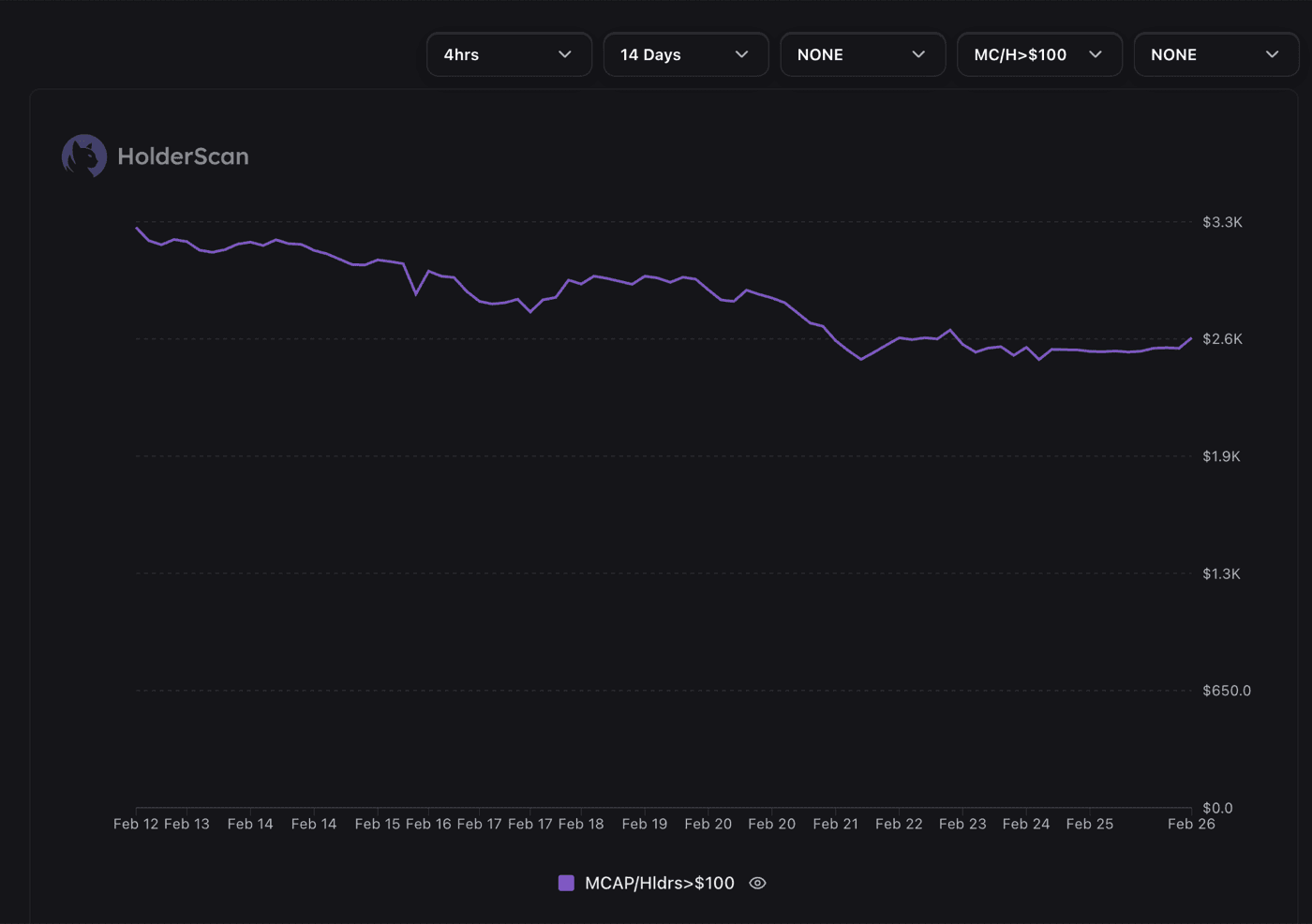Toggle the series by clicking MCAP/Hldrs>$100 legend label
Viewport: 1312px width, 924px height.
pos(660,883)
